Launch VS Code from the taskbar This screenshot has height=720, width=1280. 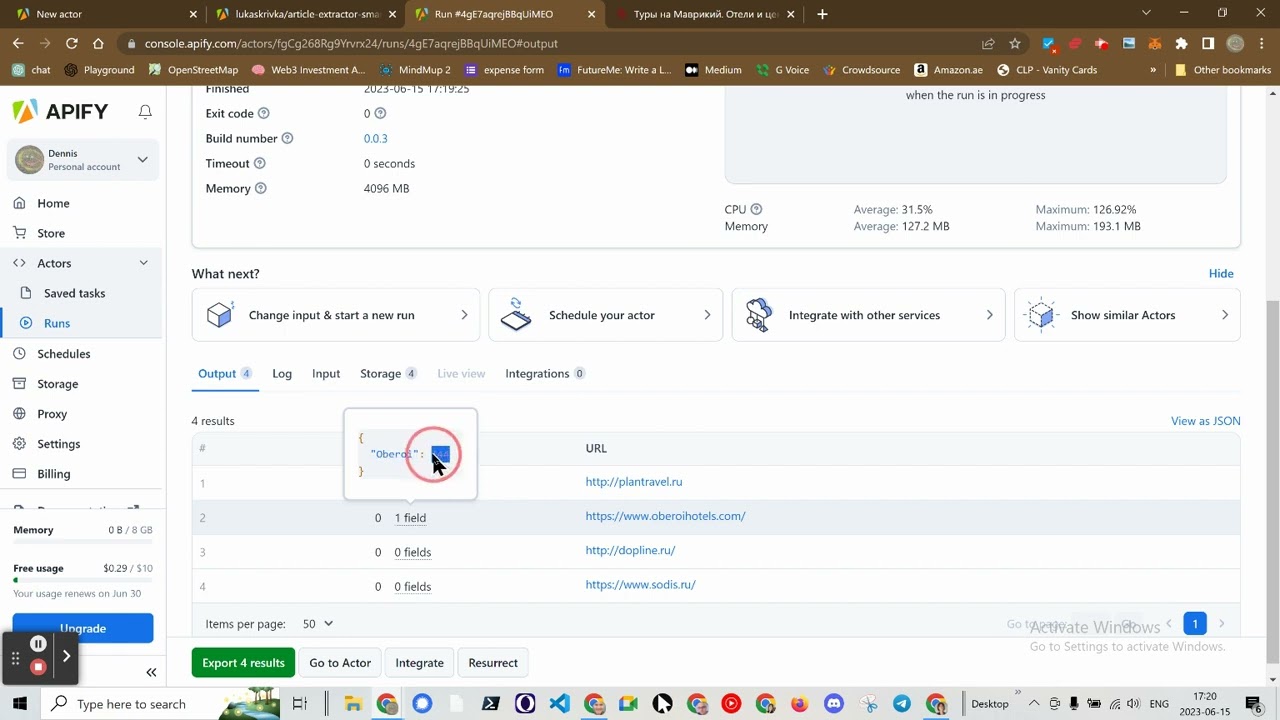[x=559, y=704]
